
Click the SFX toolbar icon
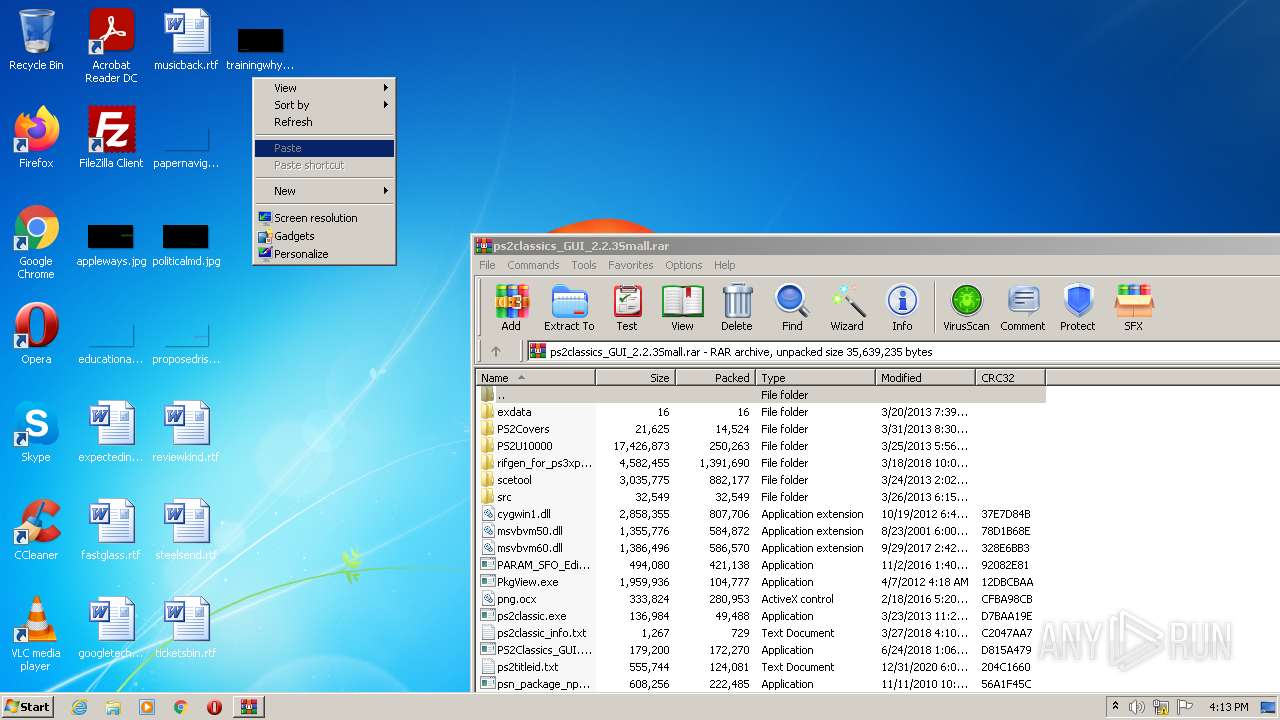pyautogui.click(x=1133, y=308)
